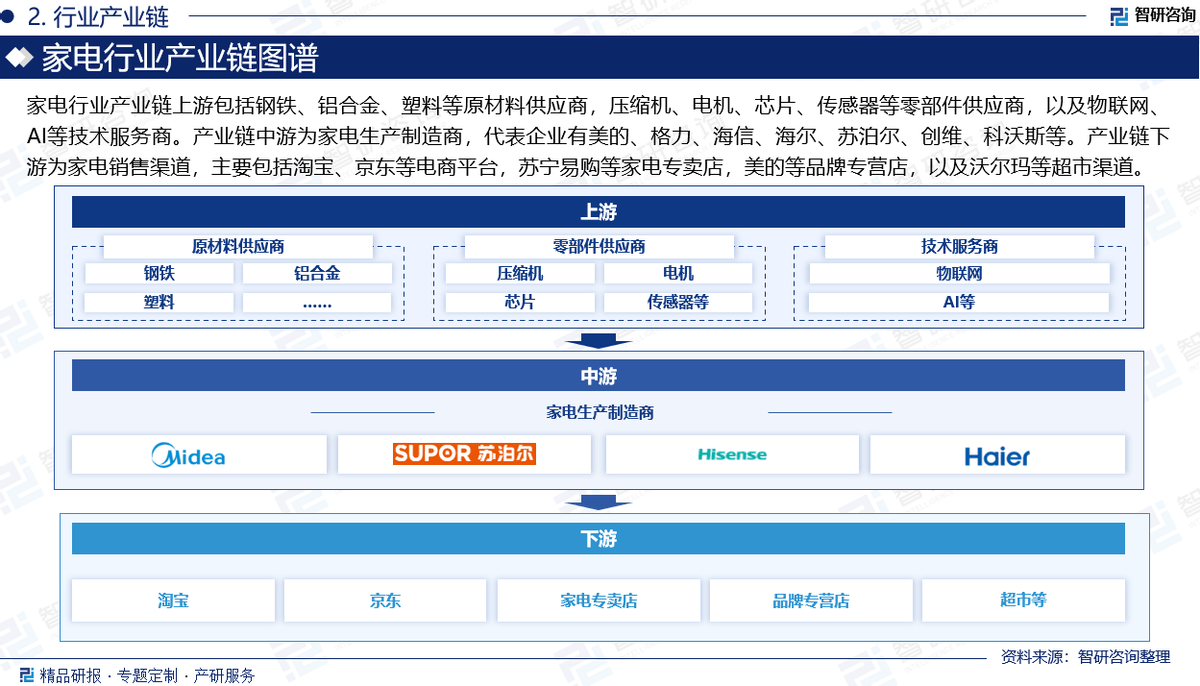Select the 中游 header bar
The height and width of the screenshot is (686, 1200).
tap(598, 376)
